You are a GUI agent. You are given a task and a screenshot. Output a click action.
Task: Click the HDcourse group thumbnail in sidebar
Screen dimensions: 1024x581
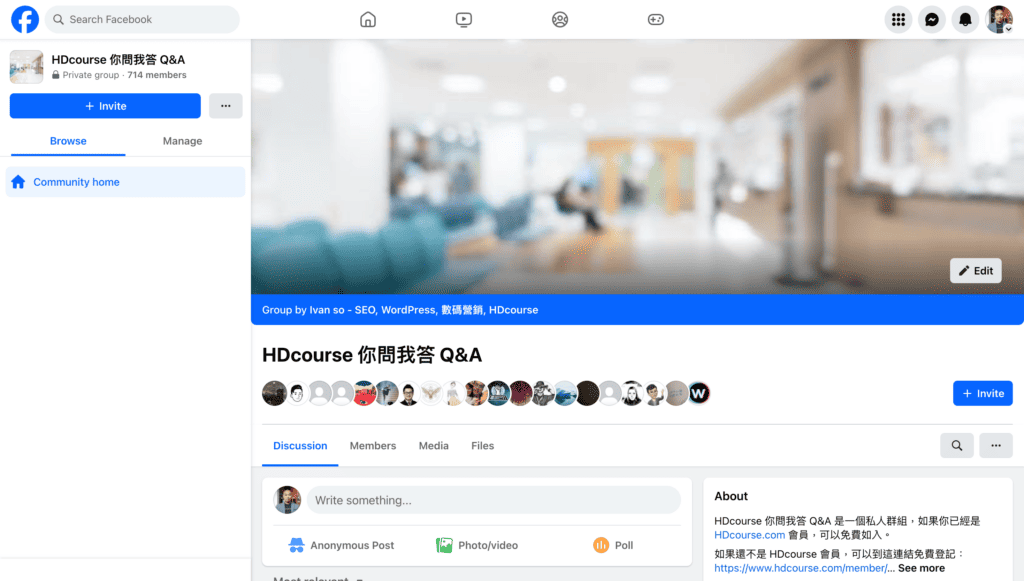[x=27, y=67]
